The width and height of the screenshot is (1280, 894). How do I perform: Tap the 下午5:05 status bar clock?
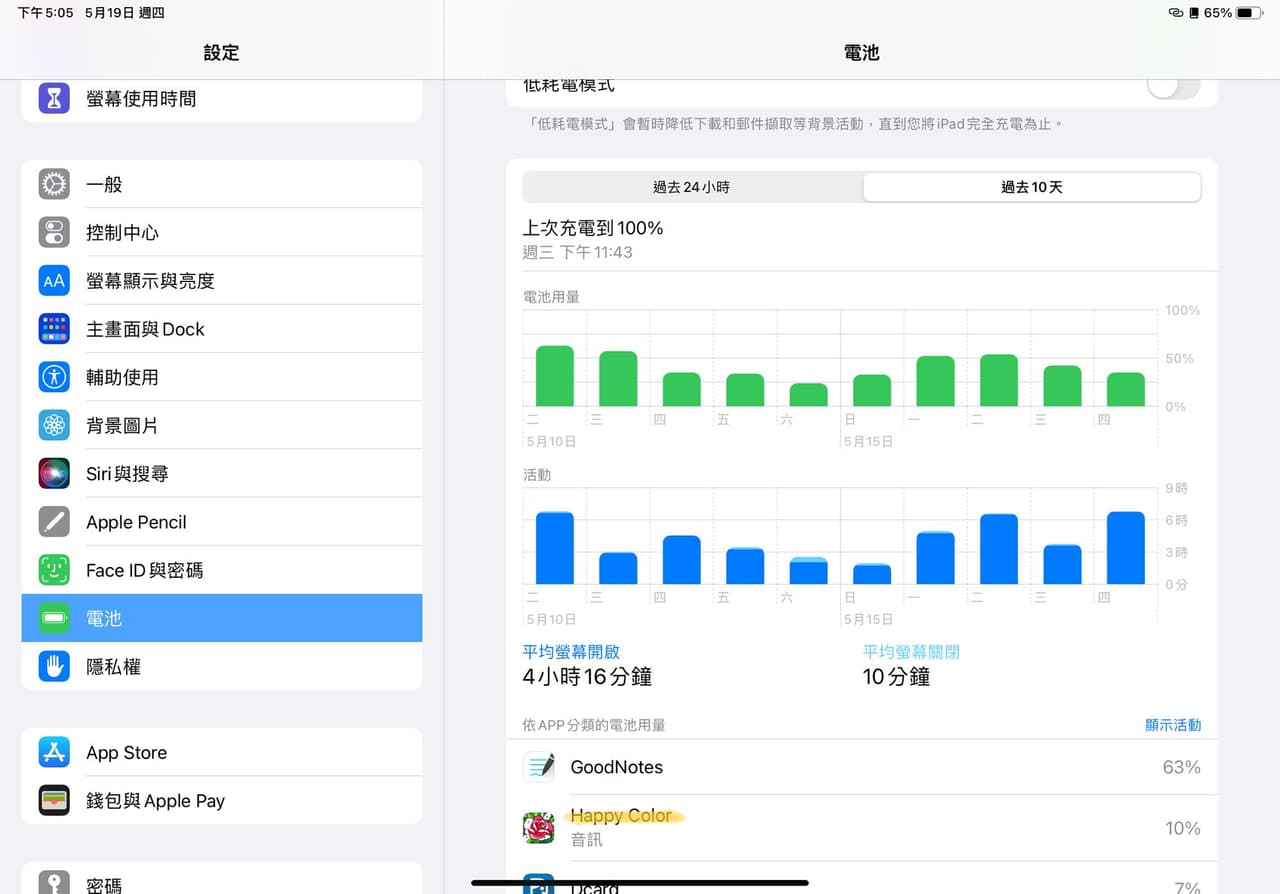pos(46,13)
